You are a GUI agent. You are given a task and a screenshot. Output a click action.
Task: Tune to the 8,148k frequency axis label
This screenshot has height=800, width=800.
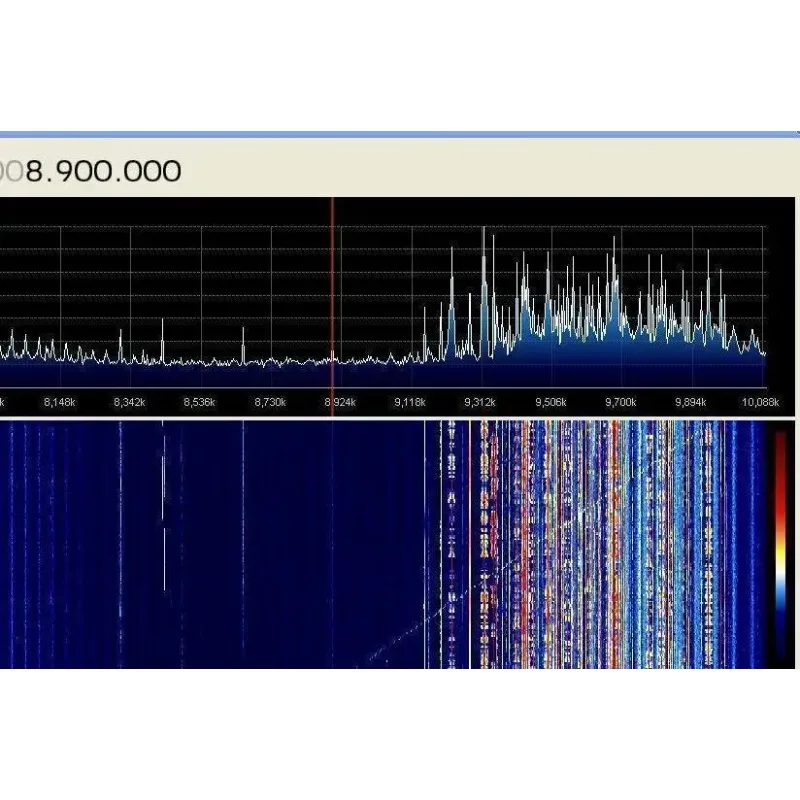[60, 403]
